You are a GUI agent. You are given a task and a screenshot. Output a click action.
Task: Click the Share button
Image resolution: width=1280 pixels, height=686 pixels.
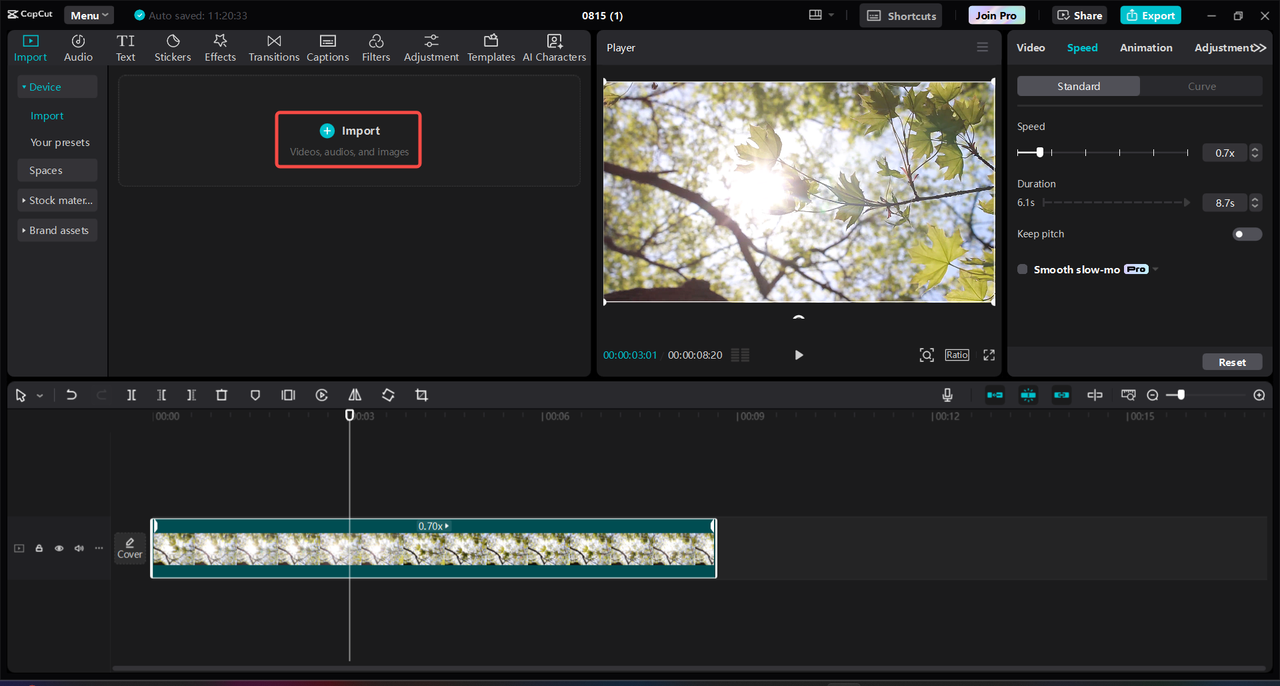point(1078,15)
